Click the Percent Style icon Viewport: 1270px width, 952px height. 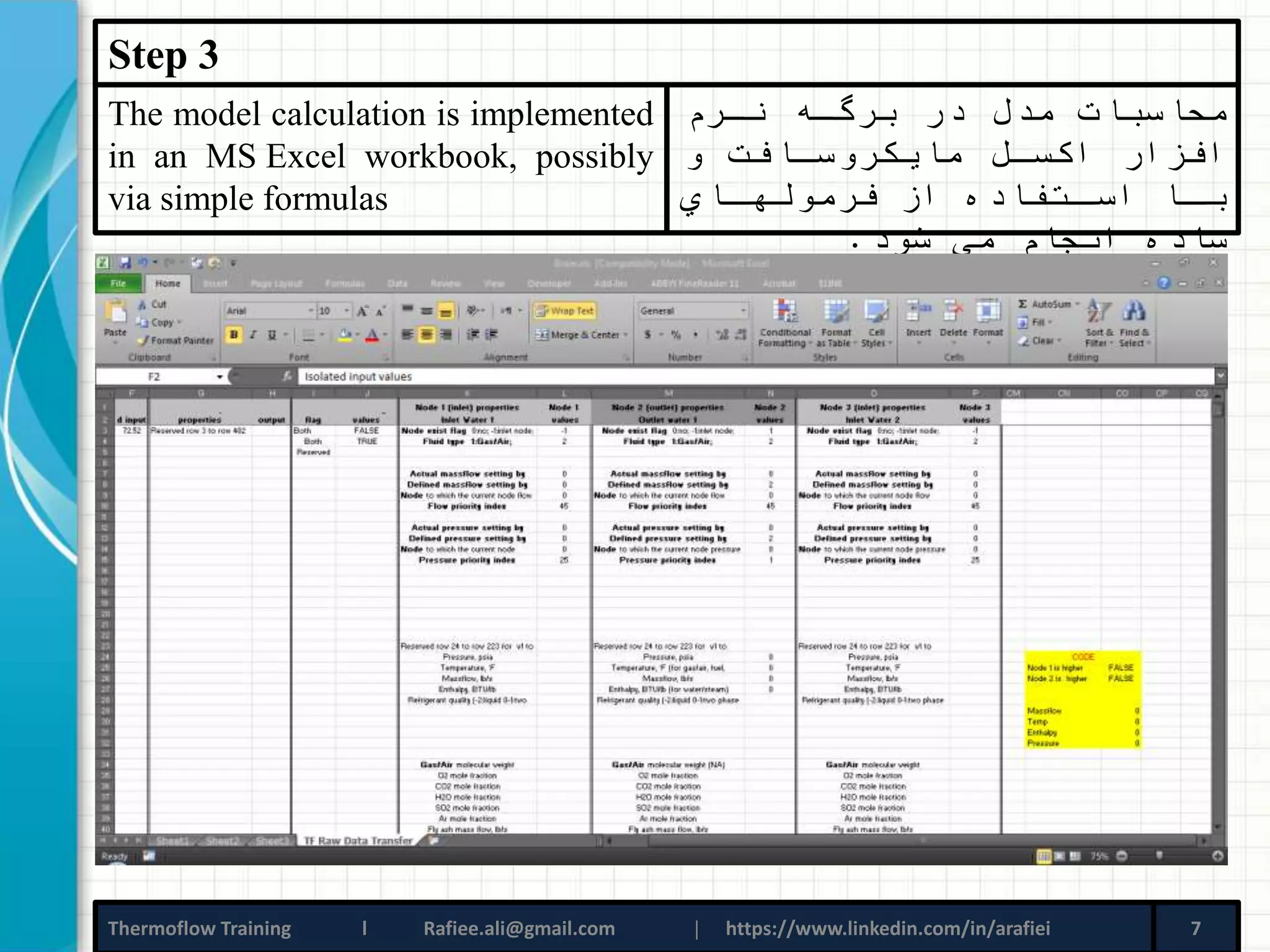click(676, 335)
